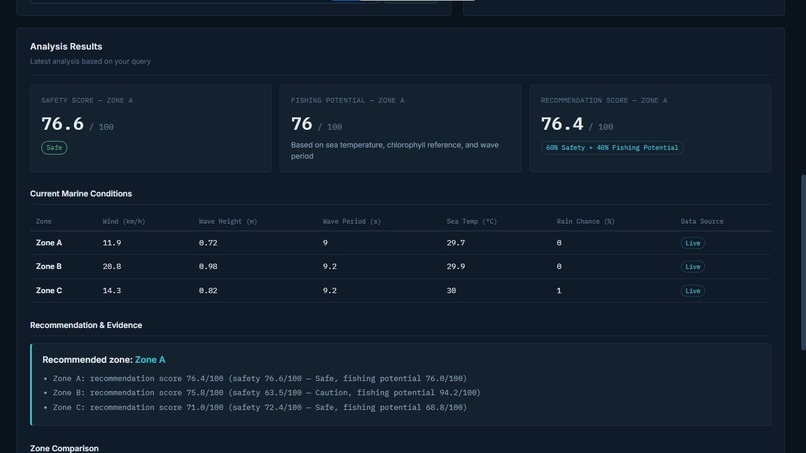This screenshot has width=806, height=453.
Task: Click the Zone C recommendation score 71.0/100 bullet
Action: (x=260, y=407)
